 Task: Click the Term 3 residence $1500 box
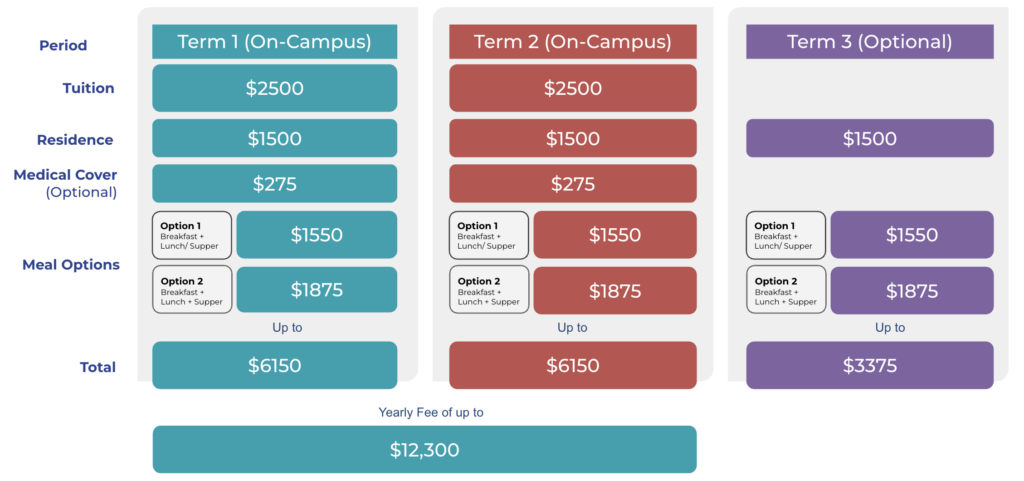[x=869, y=138]
